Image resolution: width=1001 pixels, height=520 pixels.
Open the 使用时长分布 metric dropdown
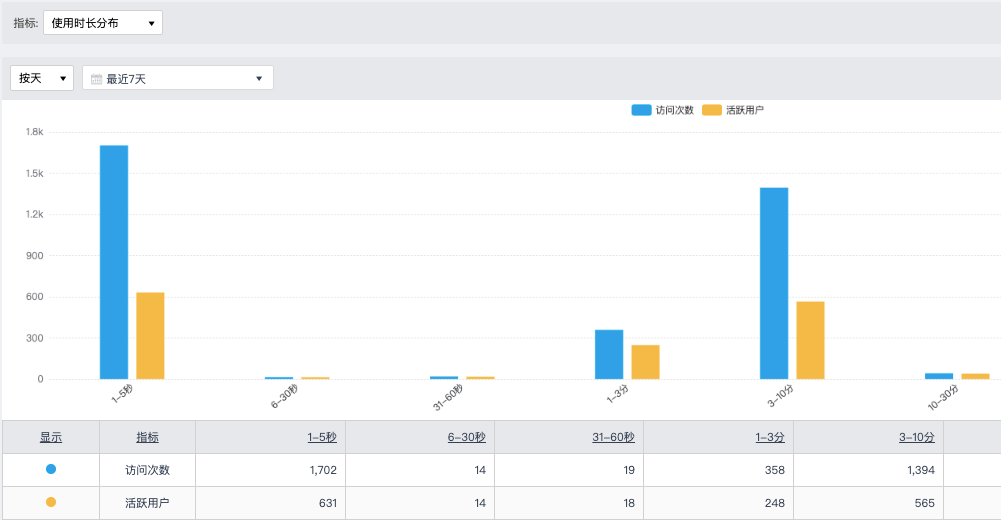click(103, 23)
